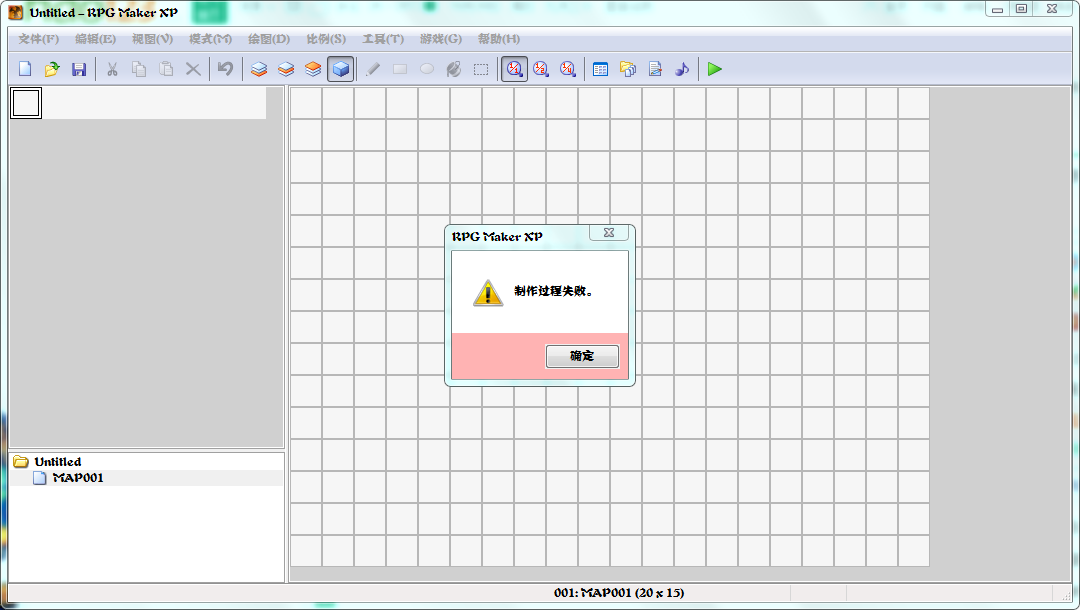Click the green Playtest arrow

[715, 69]
